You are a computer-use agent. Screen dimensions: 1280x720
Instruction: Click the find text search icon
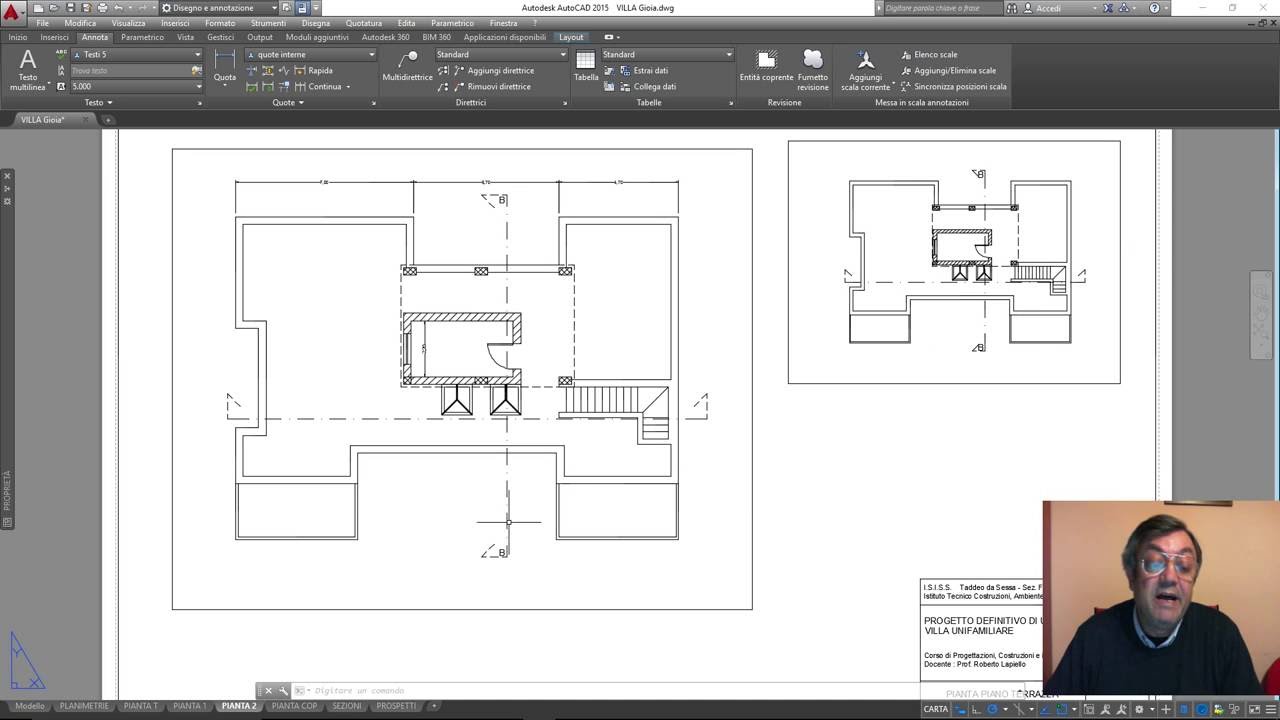[x=197, y=70]
